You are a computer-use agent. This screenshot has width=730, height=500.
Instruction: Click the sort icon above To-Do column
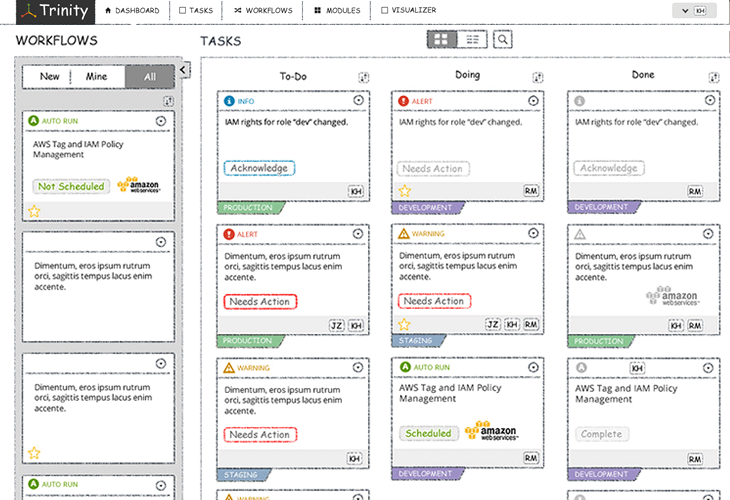tap(365, 77)
